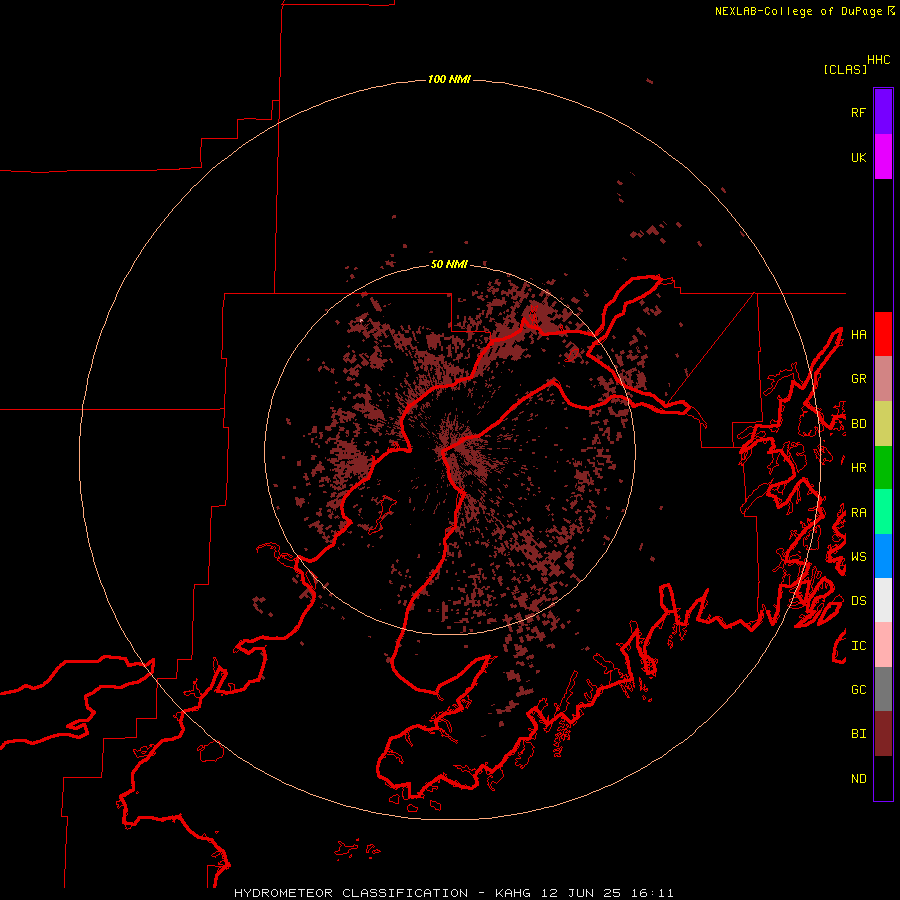This screenshot has height=900, width=900.
Task: Click the IC legend label
Action: pyautogui.click(x=859, y=646)
